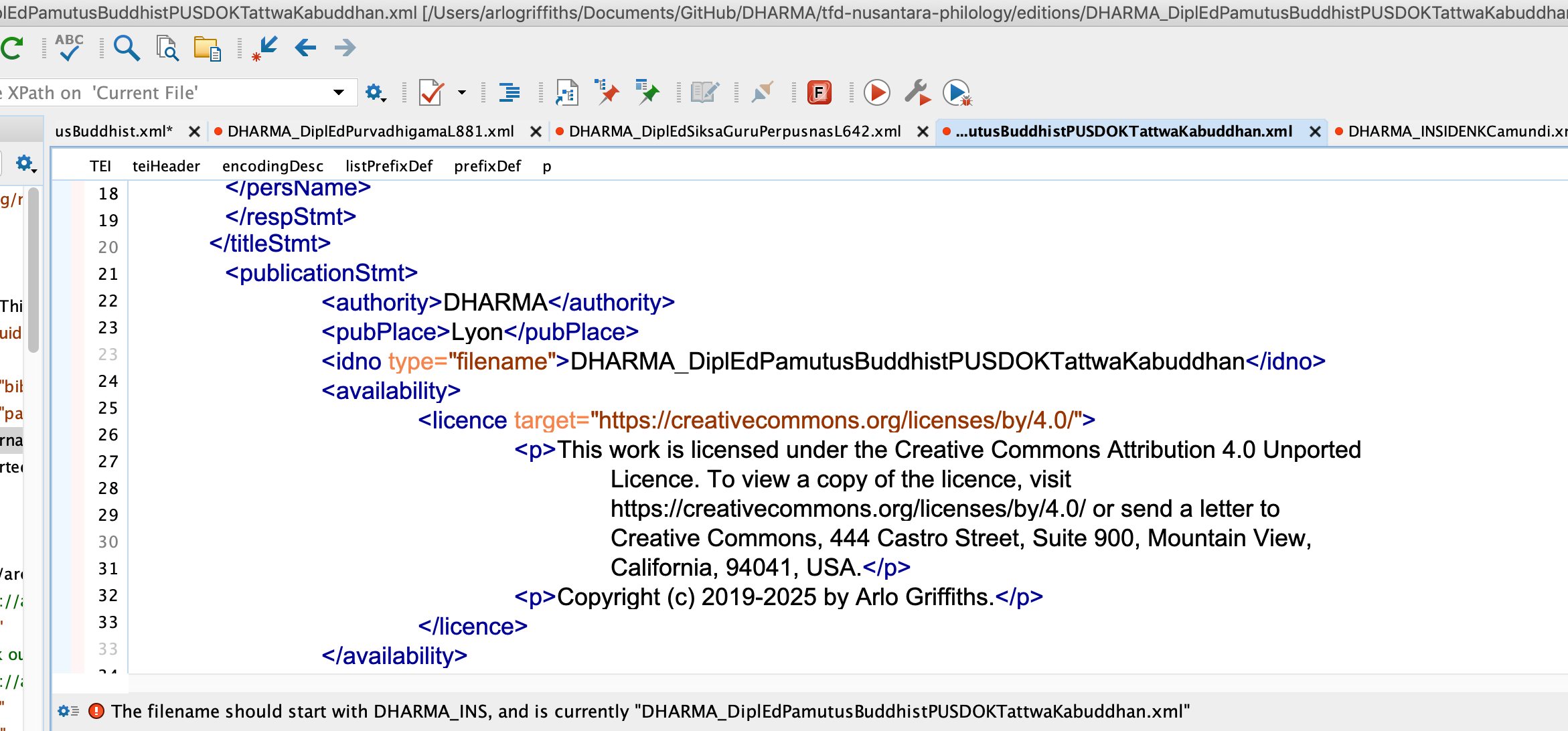This screenshot has height=731, width=1568.
Task: Open the validation options dropdown arrow
Action: (461, 92)
